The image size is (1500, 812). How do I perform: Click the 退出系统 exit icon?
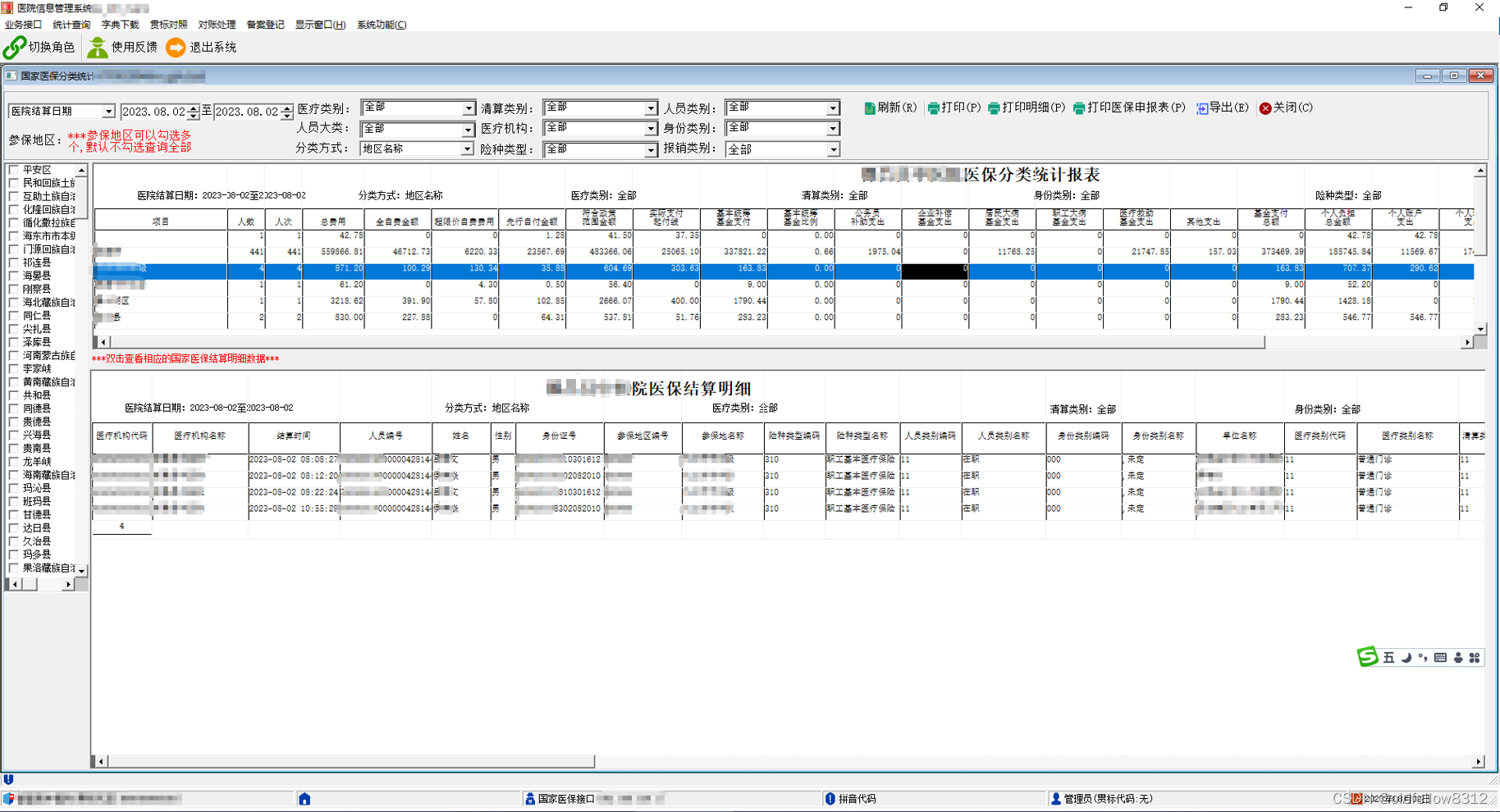pos(176,47)
